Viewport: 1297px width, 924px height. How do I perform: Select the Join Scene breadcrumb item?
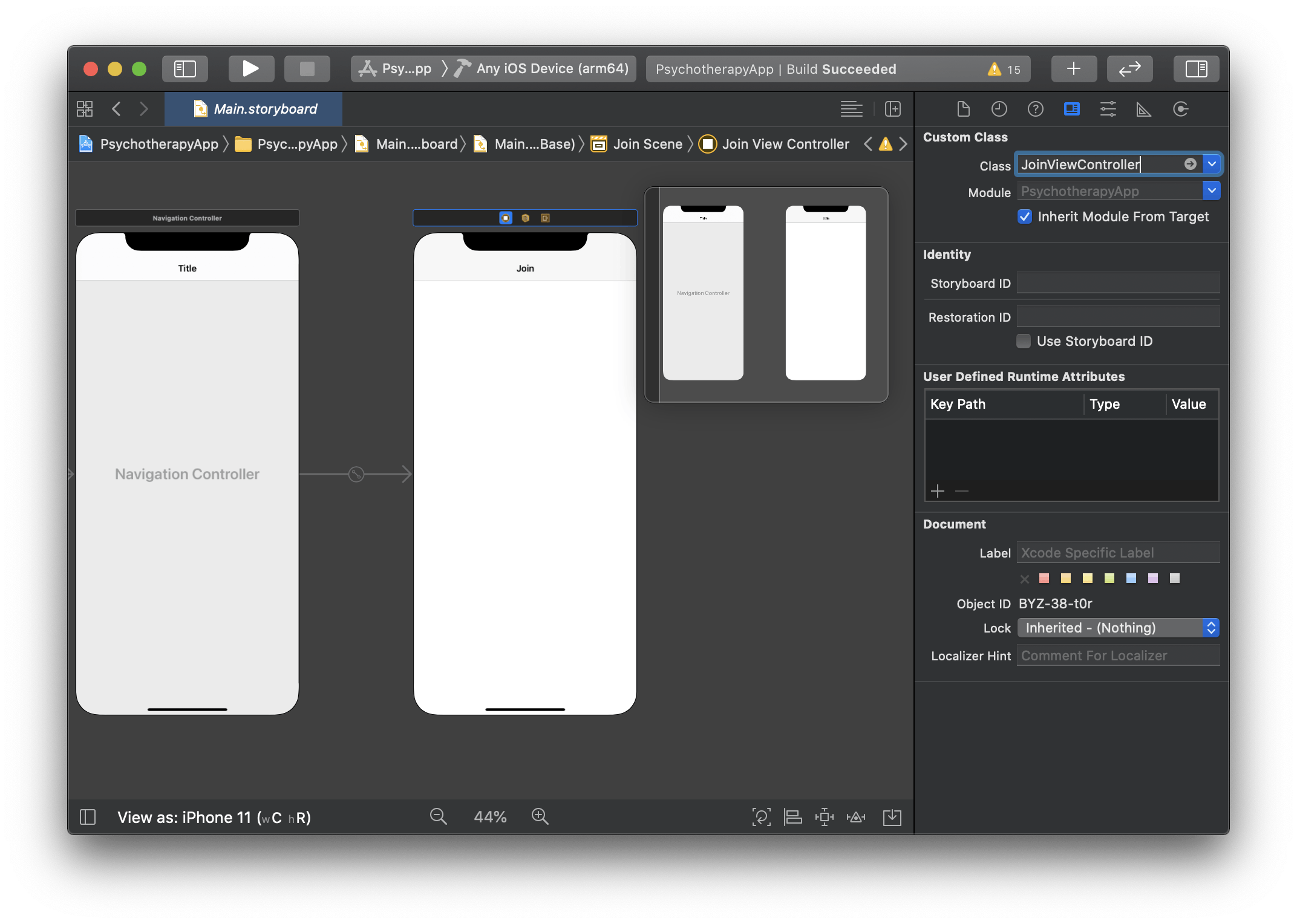click(x=647, y=144)
